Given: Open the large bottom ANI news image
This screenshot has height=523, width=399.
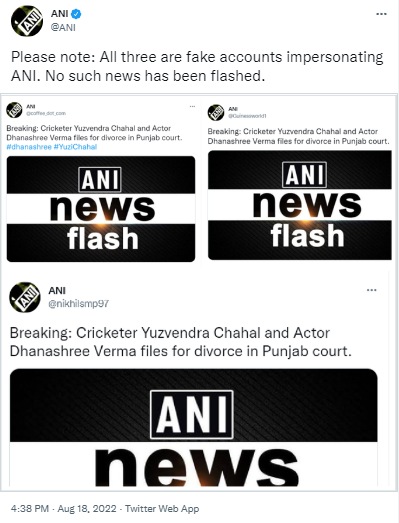Looking at the screenshot, I should click(194, 427).
